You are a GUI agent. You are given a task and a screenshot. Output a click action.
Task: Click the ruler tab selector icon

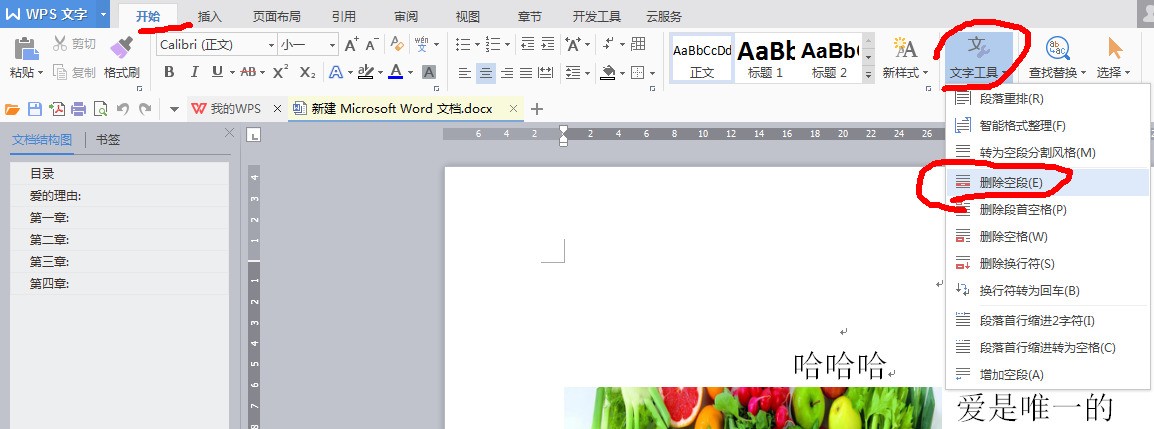point(253,135)
